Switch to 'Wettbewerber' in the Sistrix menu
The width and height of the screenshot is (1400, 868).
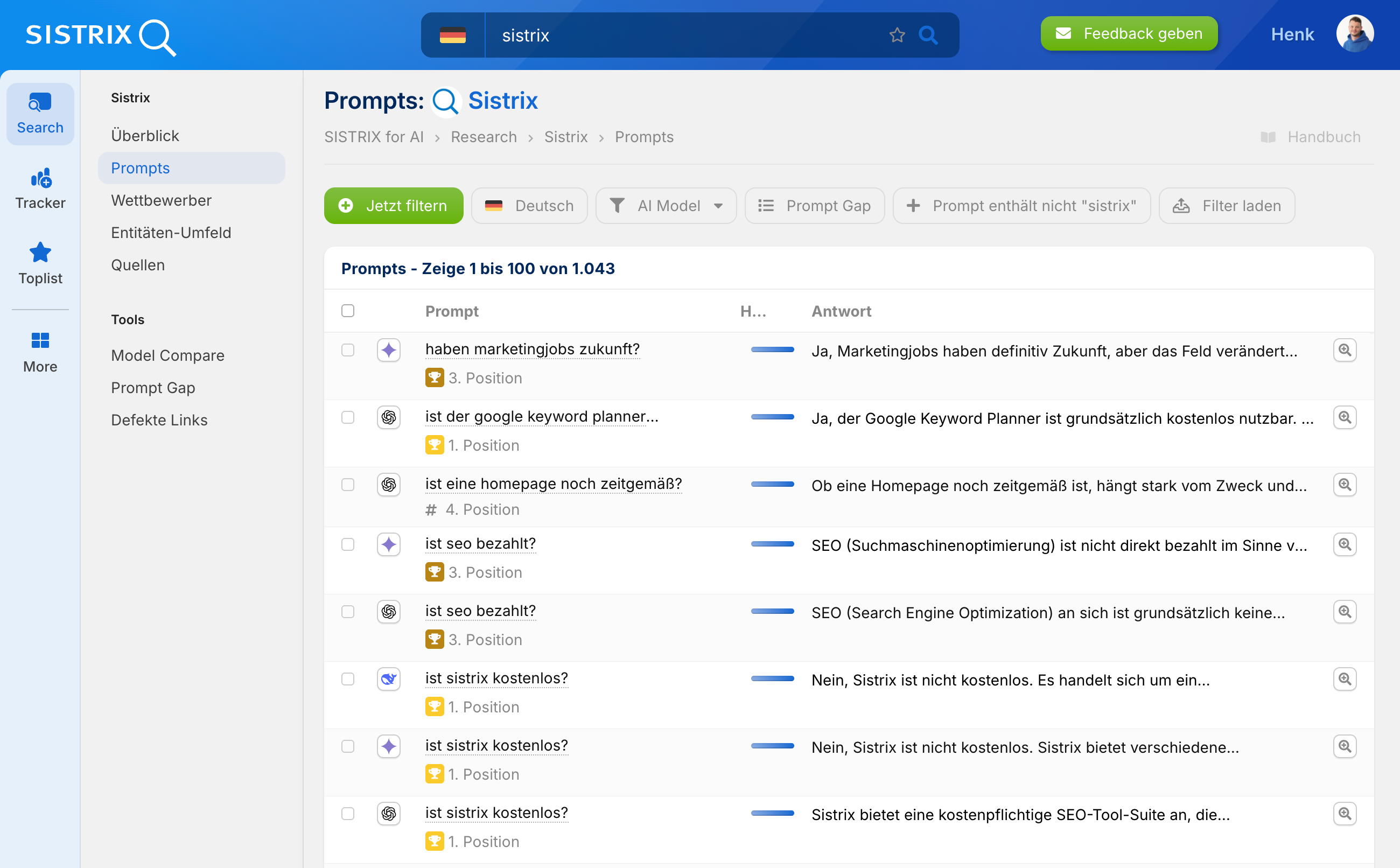click(162, 200)
